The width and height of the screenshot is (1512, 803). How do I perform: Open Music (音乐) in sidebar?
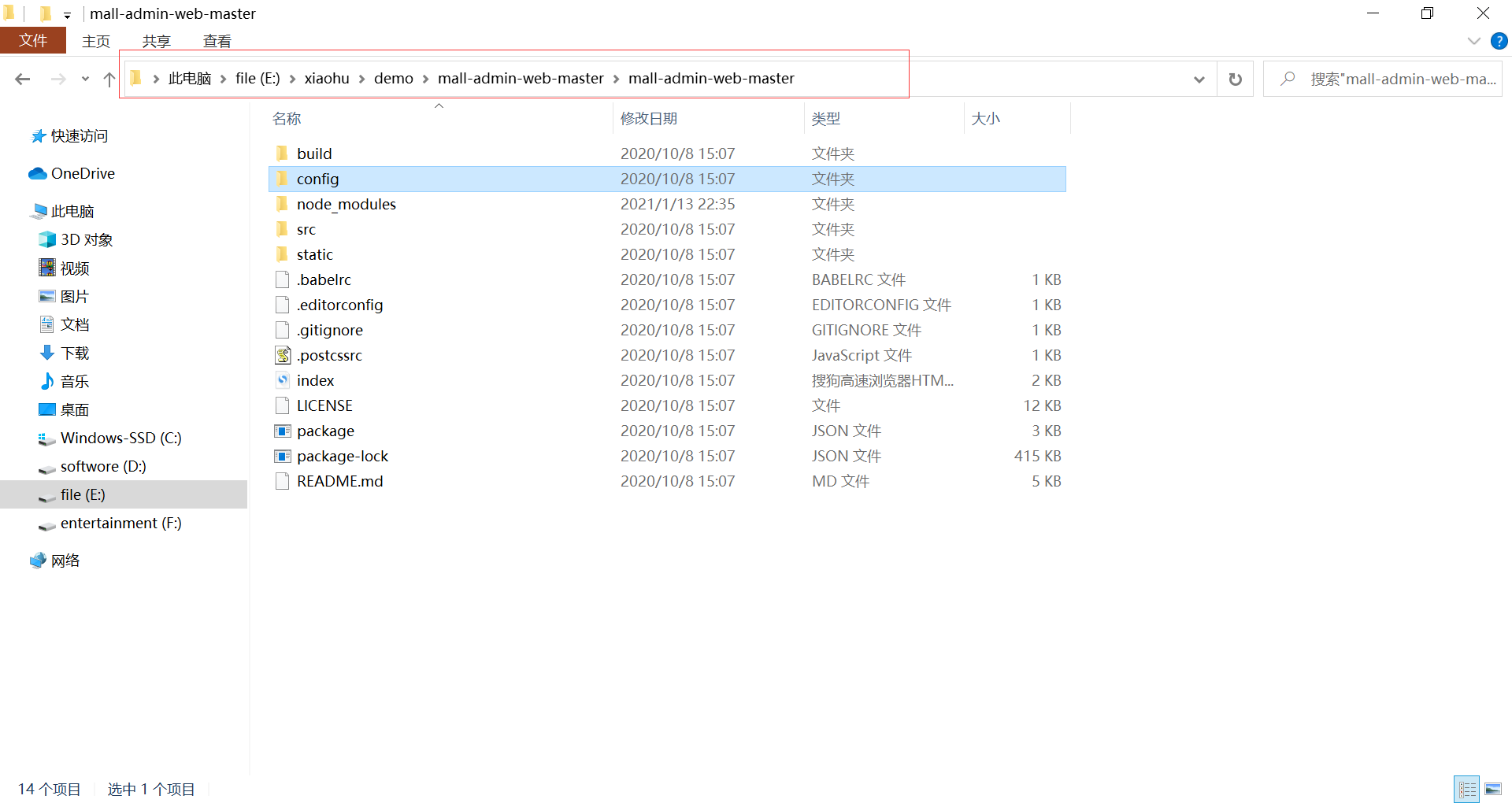(x=65, y=381)
